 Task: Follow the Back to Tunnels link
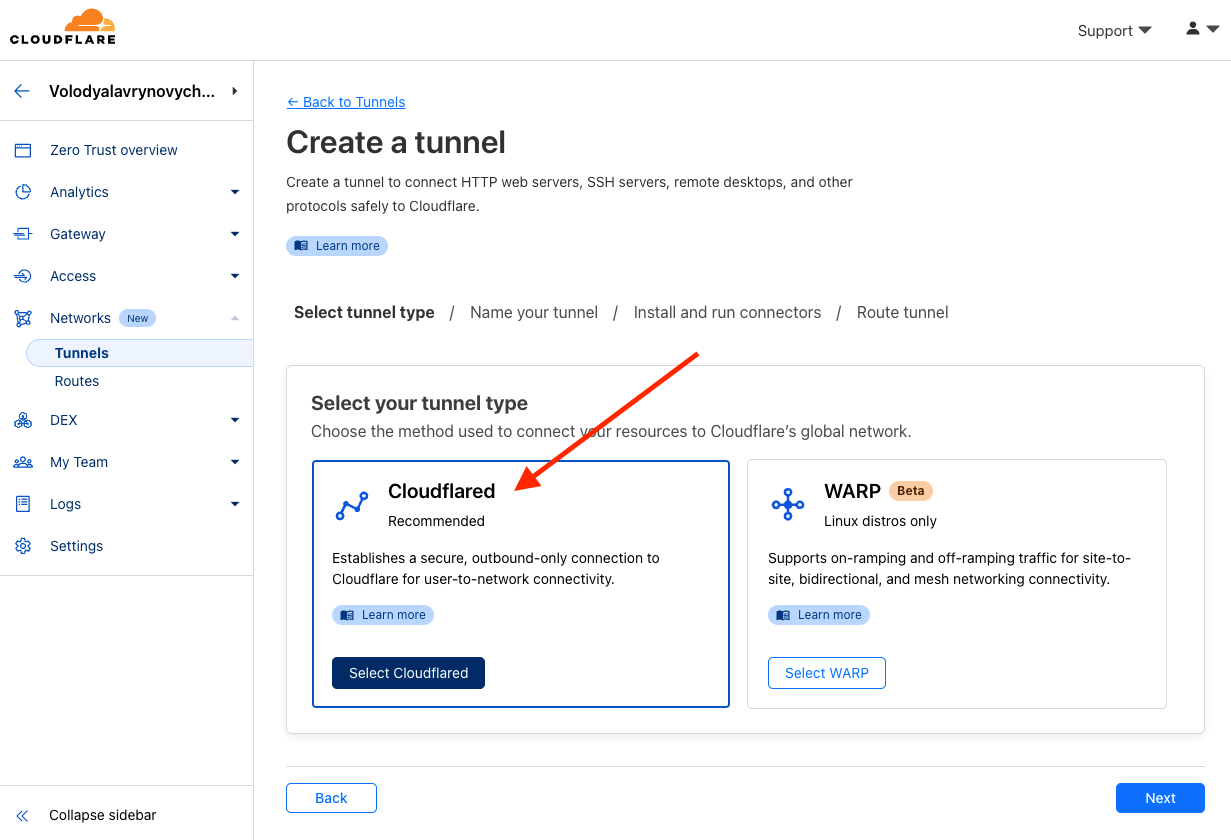pos(346,102)
